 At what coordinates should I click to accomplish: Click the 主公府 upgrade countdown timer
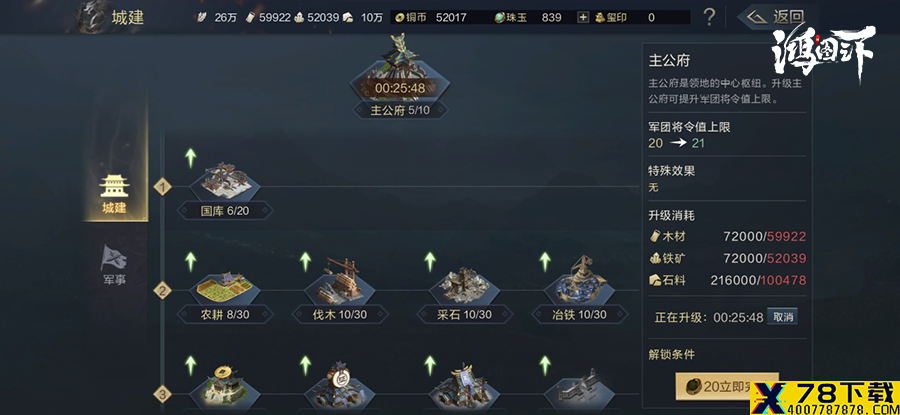[x=400, y=88]
